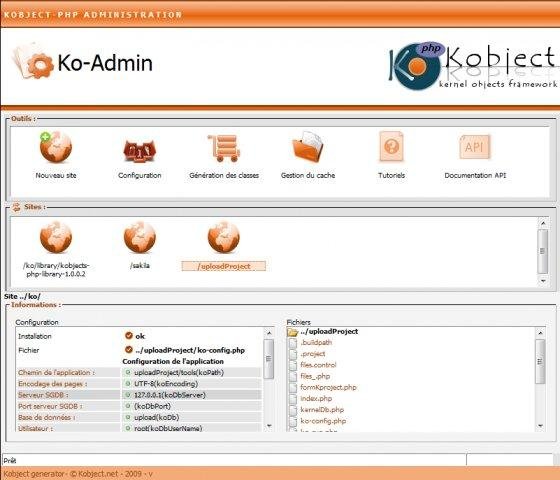
Task: Select kernelDb.php in Fichiers list
Action: [322, 410]
